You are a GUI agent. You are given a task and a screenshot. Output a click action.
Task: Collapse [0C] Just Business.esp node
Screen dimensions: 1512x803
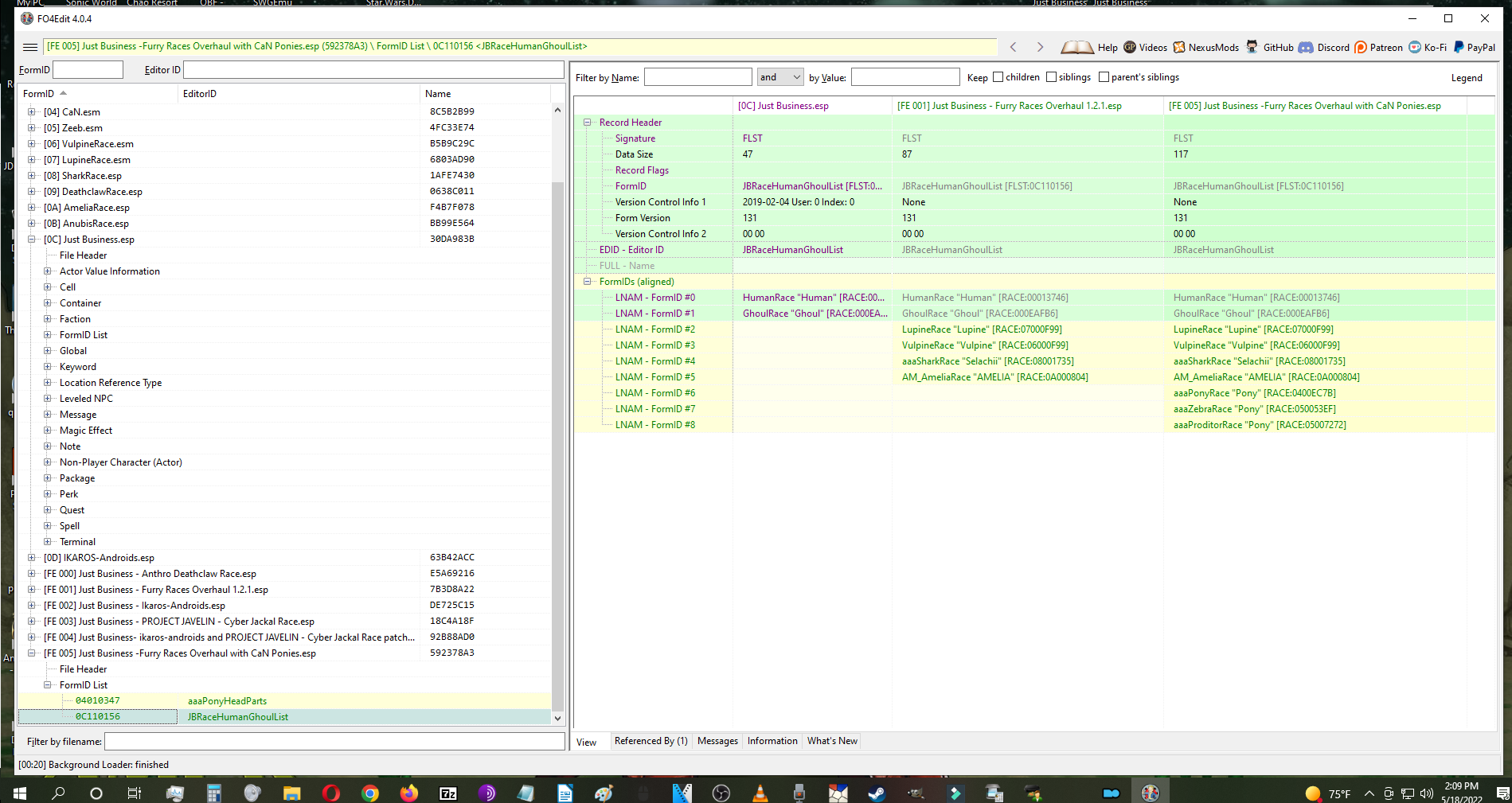tap(31, 240)
